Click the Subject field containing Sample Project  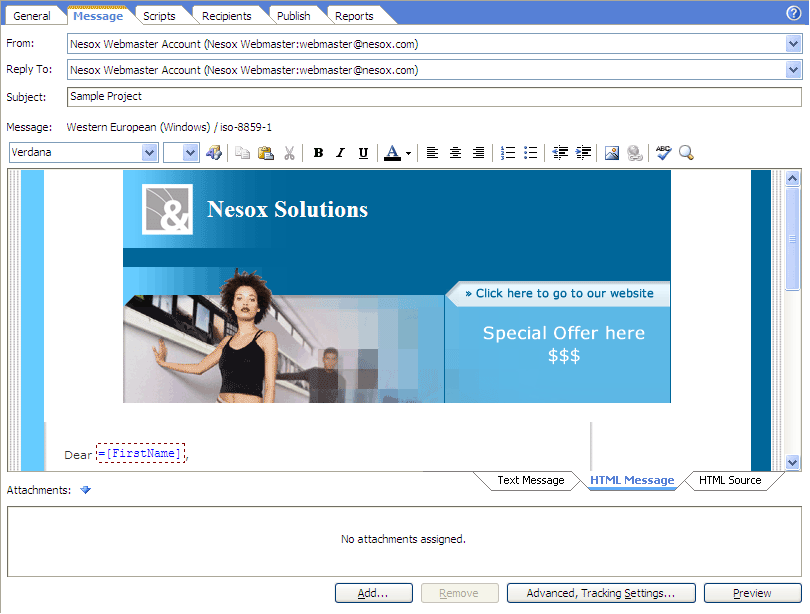[434, 97]
